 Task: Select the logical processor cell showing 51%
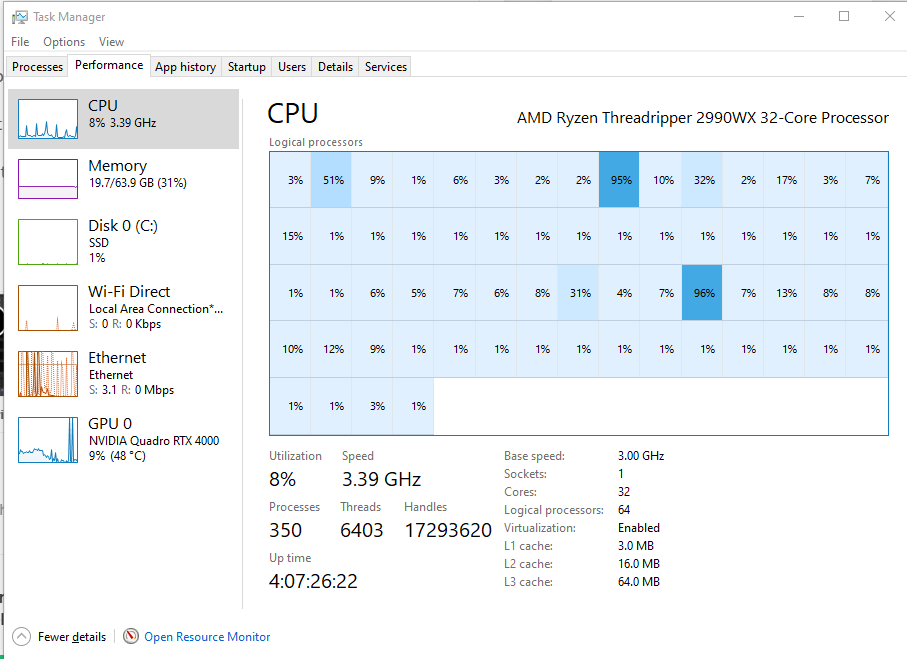331,180
